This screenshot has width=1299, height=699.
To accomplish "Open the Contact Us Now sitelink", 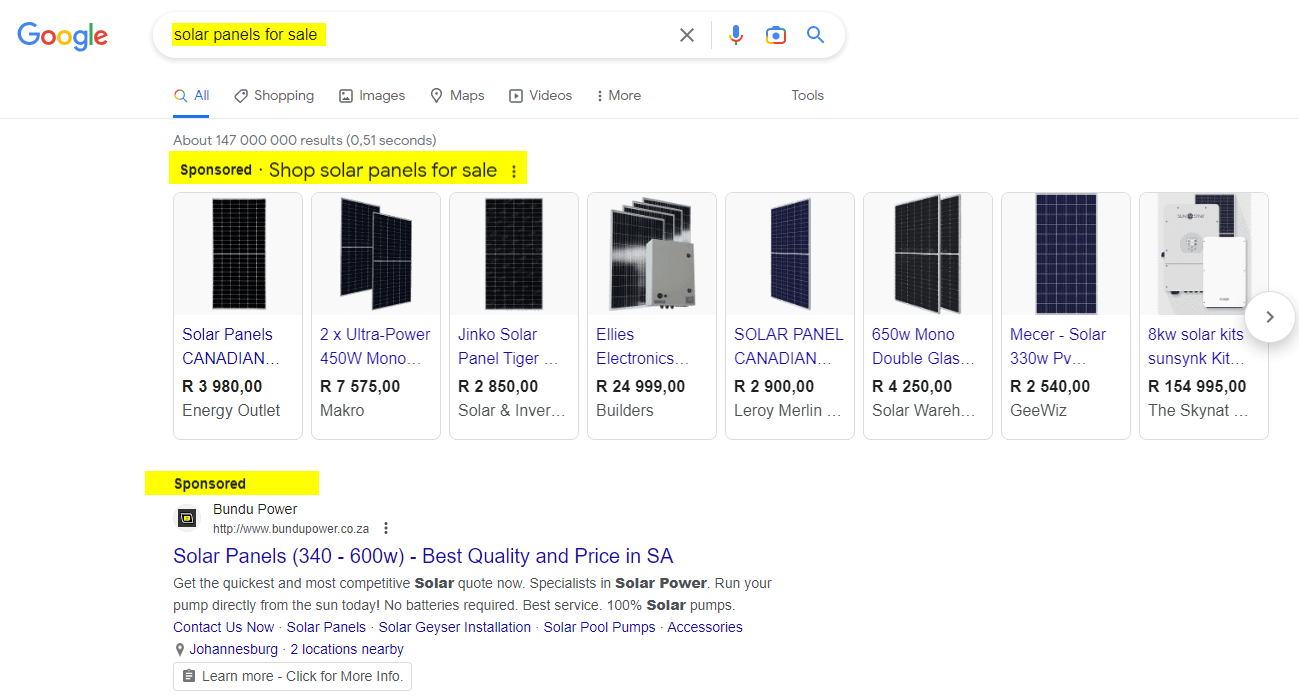I will click(x=223, y=627).
